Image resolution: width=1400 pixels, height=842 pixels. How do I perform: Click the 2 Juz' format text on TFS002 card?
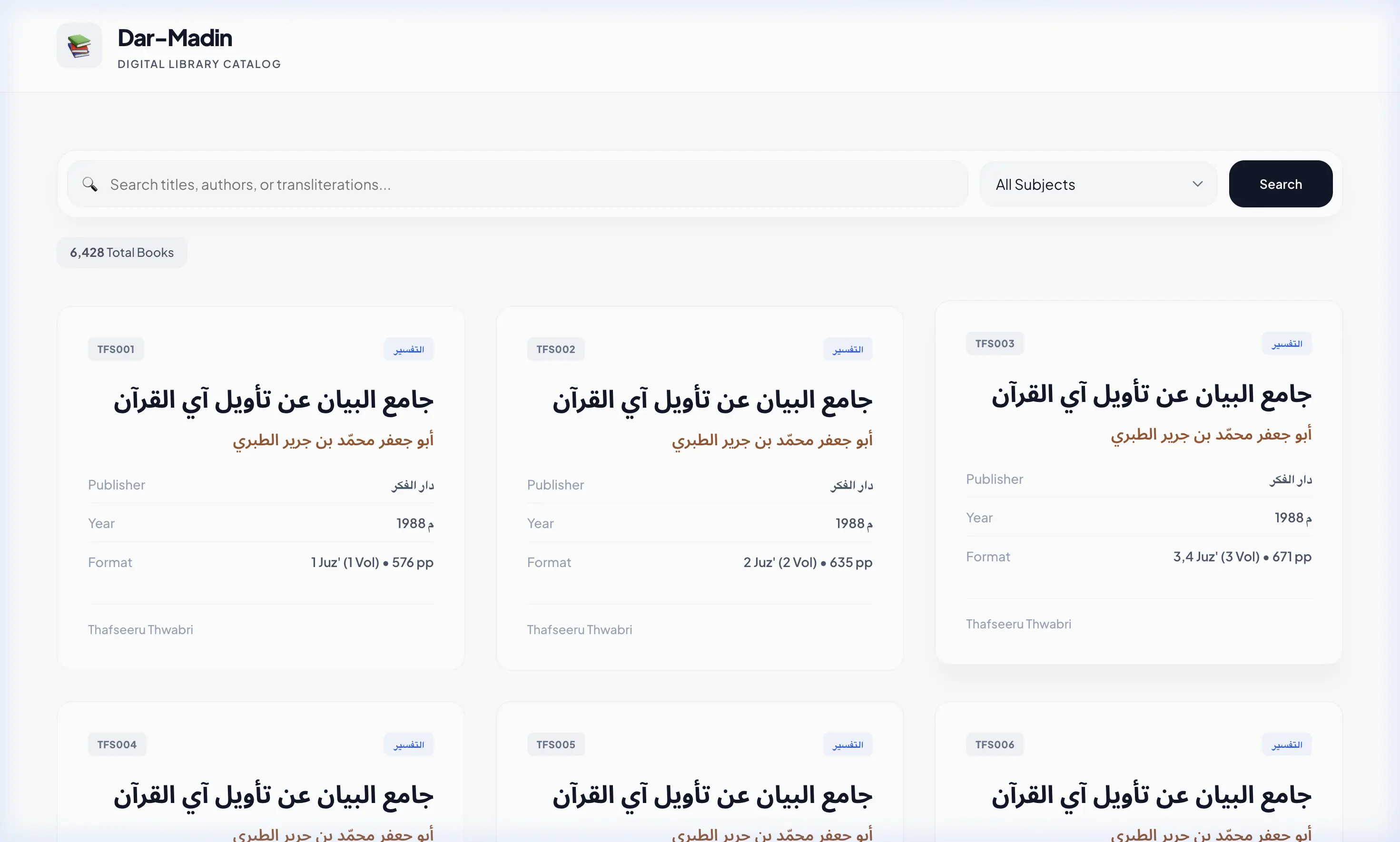coord(808,562)
